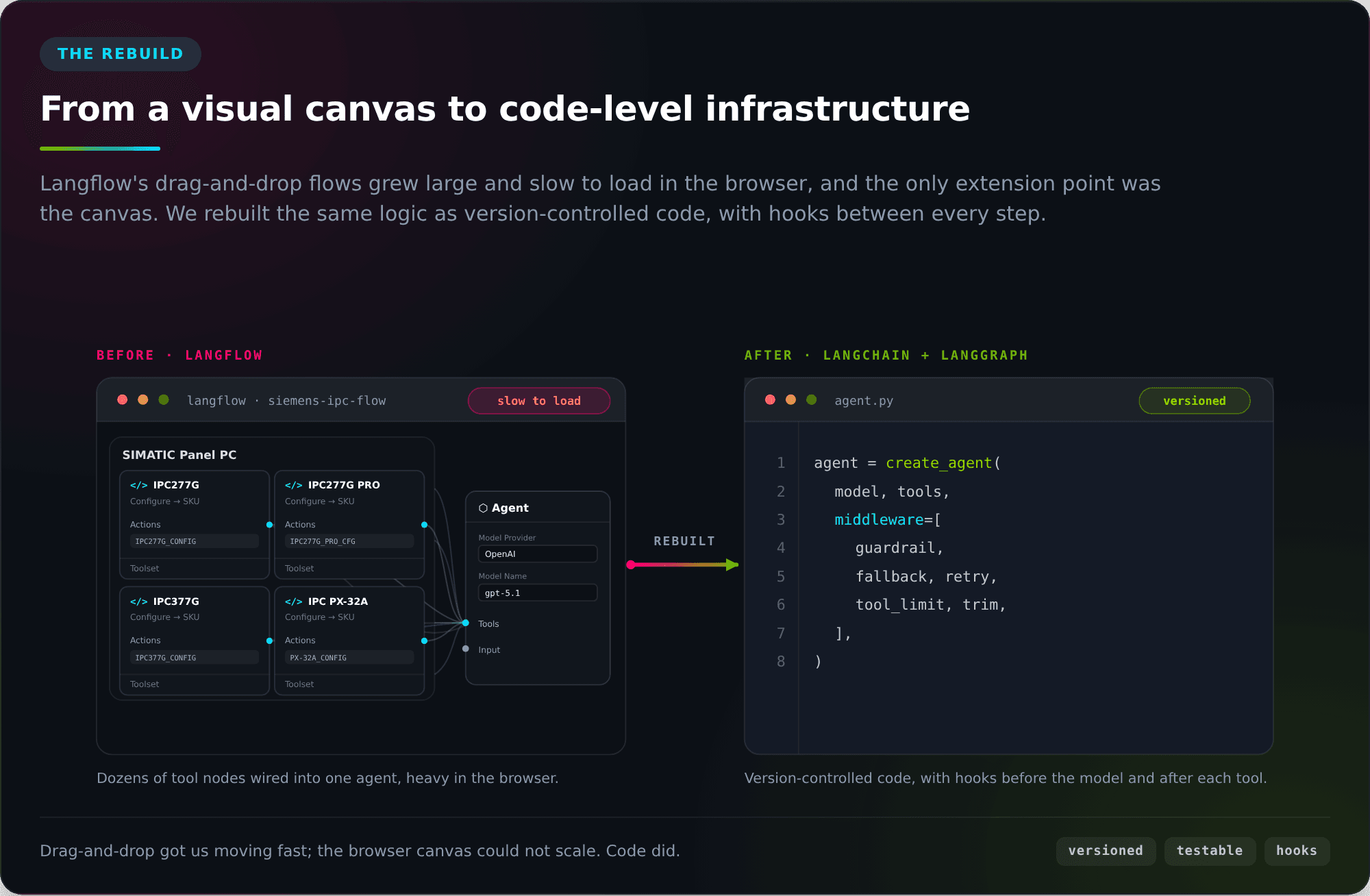1370x896 pixels.
Task: Click the 'tool_limit, trim,' code line
Action: click(x=931, y=605)
